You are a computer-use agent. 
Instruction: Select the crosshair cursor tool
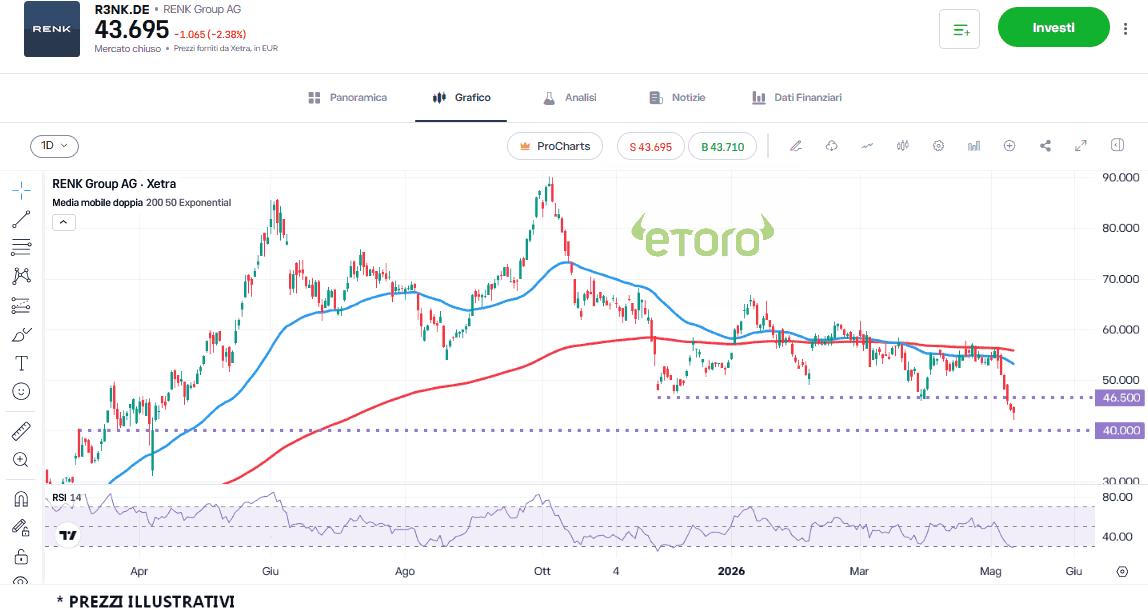click(x=21, y=191)
